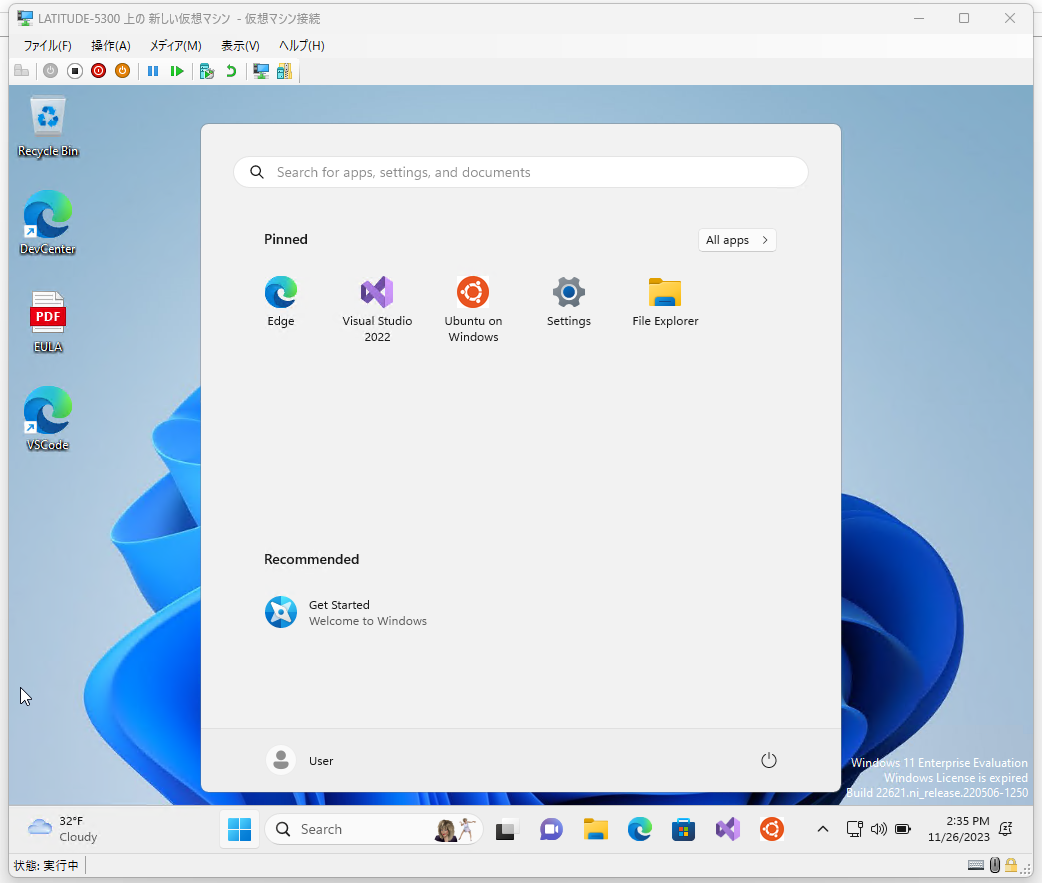Screen dimensions: 1042x883
Task: Click the 状態: 実行中 status text
Action: pyautogui.click(x=46, y=865)
